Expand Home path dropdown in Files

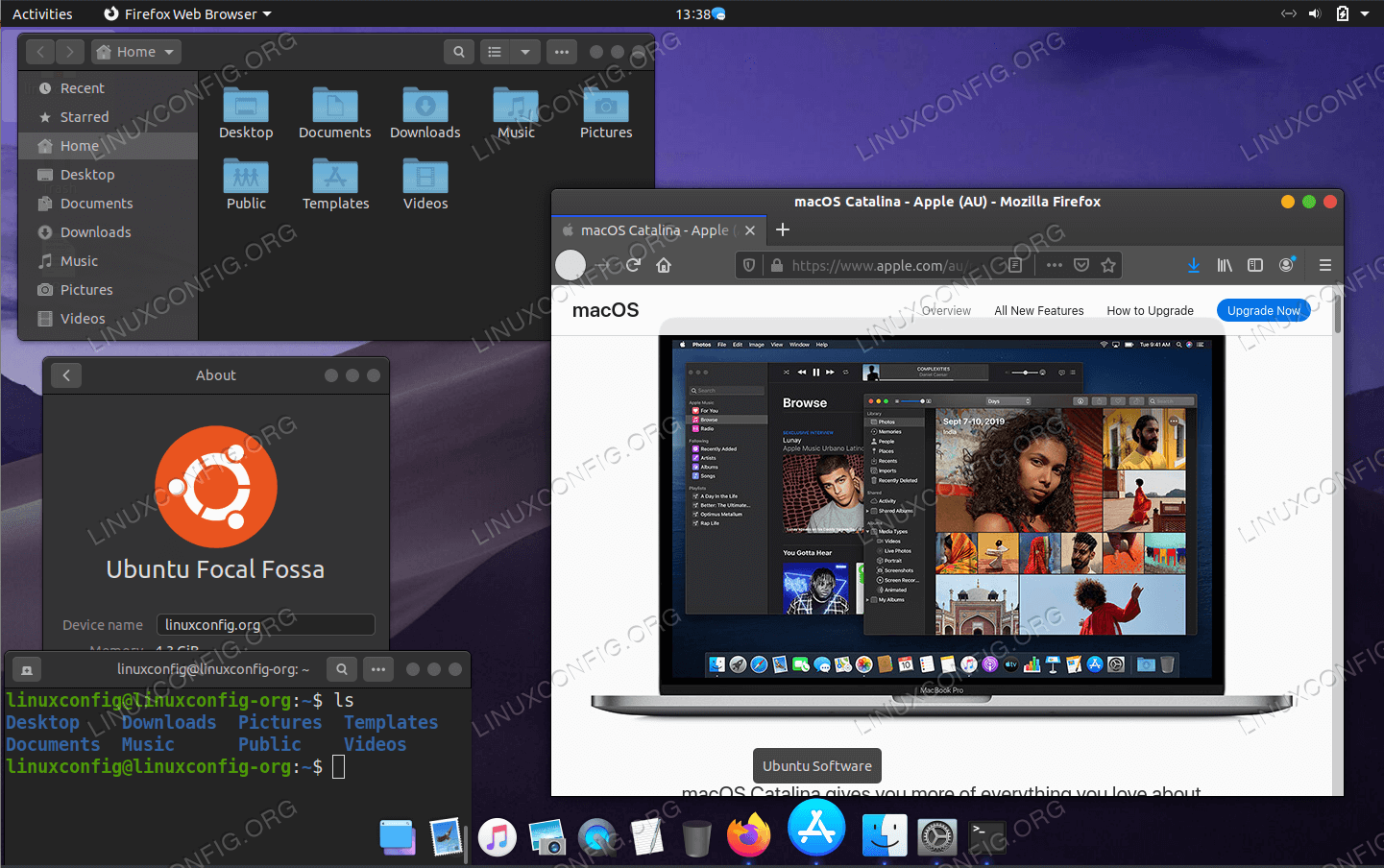click(x=136, y=52)
